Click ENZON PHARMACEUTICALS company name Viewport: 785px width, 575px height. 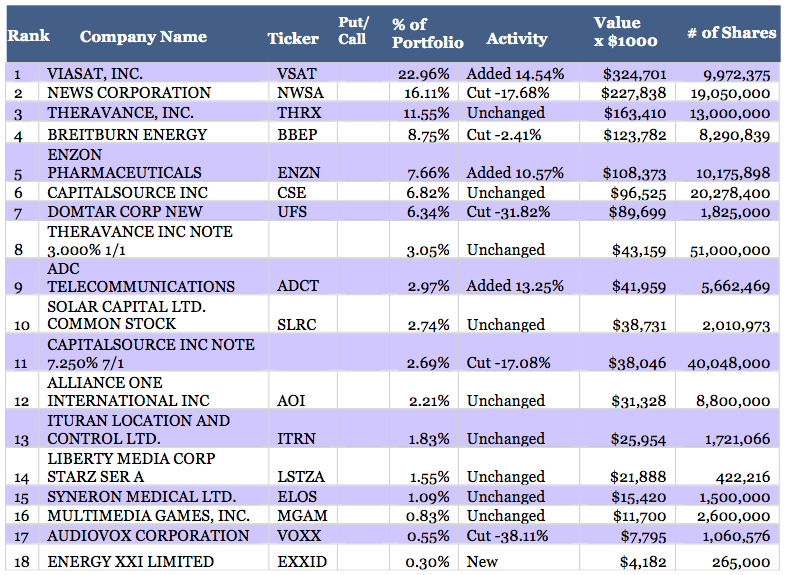[x=124, y=163]
